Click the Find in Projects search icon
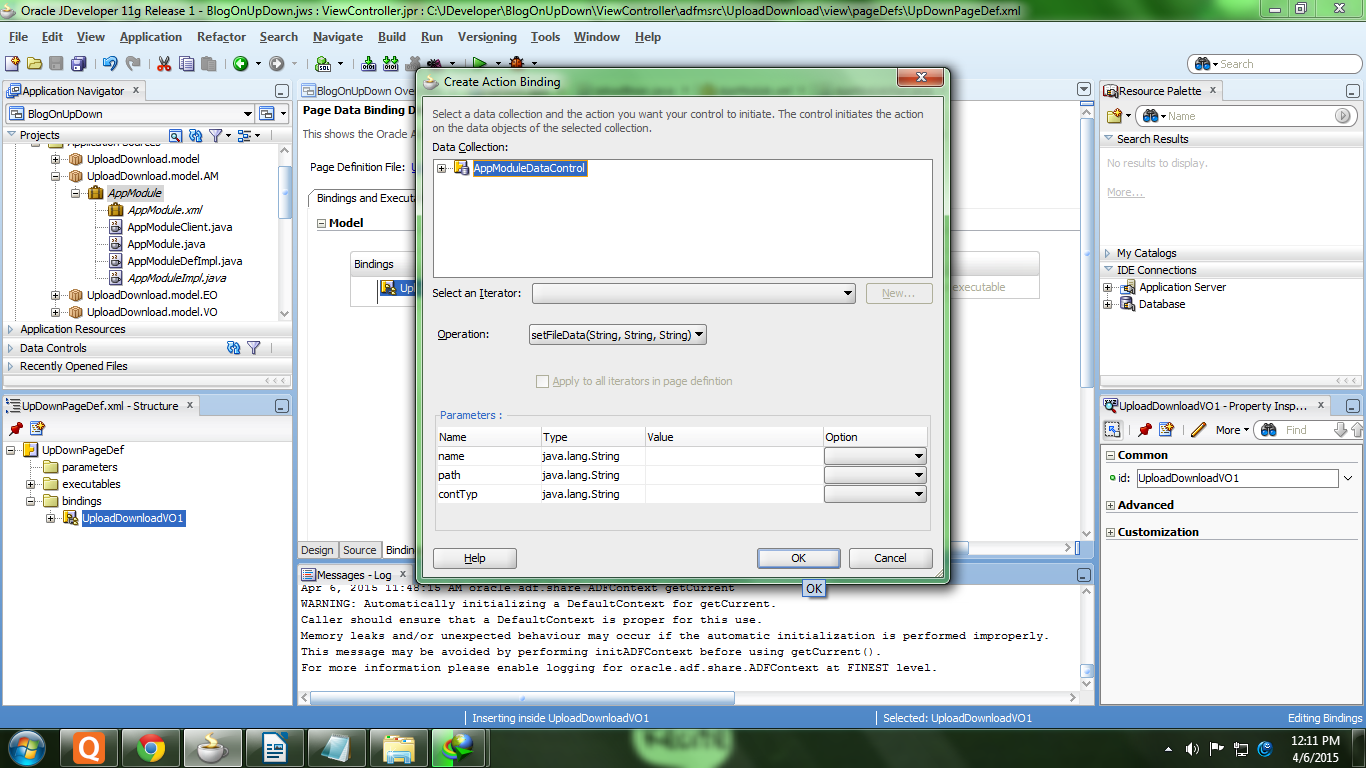This screenshot has width=1366, height=768. (x=176, y=135)
